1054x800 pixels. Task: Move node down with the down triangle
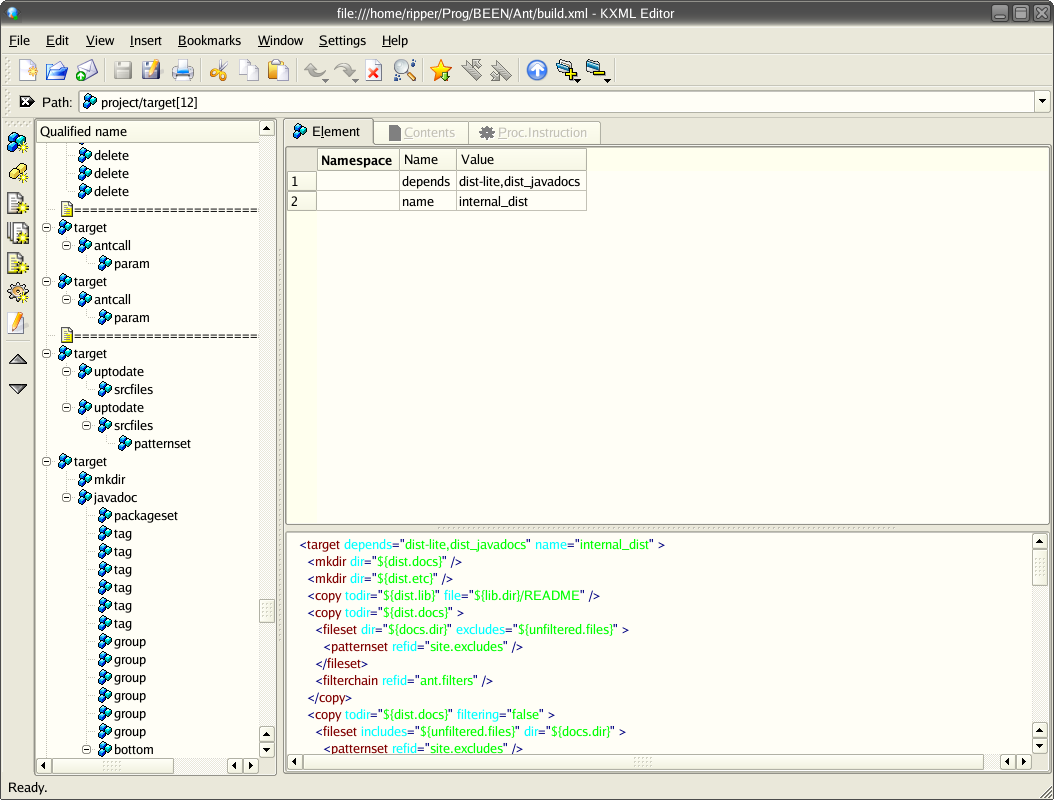[x=17, y=388]
